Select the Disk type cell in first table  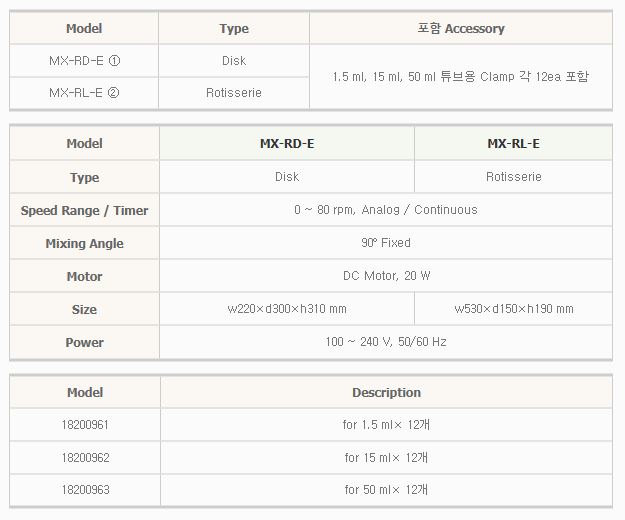point(234,61)
